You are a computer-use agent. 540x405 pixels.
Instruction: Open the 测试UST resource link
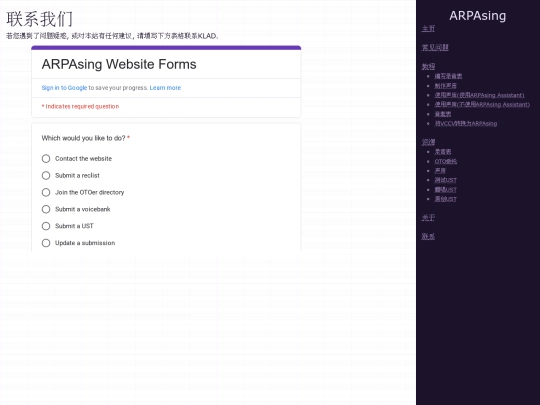tap(445, 180)
